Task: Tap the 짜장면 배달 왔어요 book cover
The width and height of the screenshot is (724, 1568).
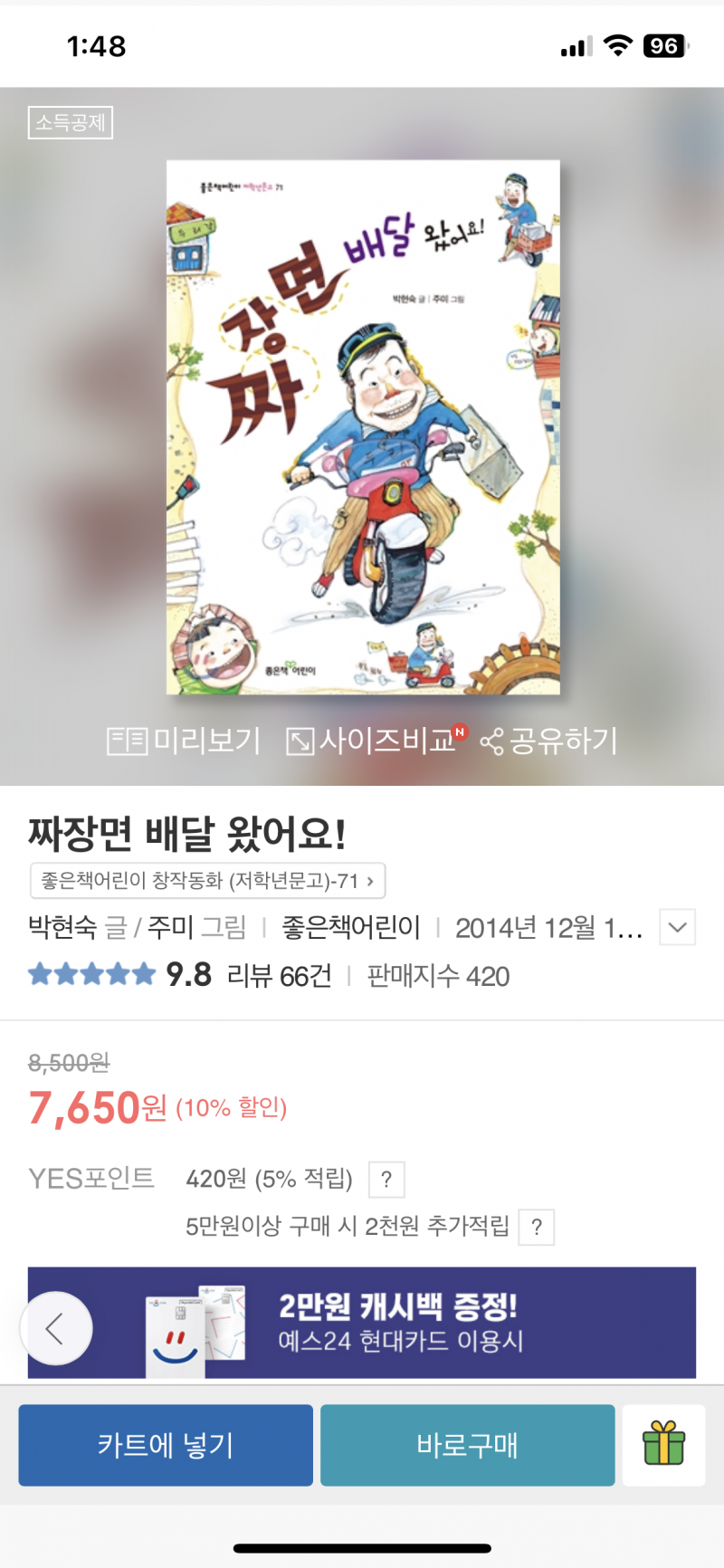Action: coord(363,427)
